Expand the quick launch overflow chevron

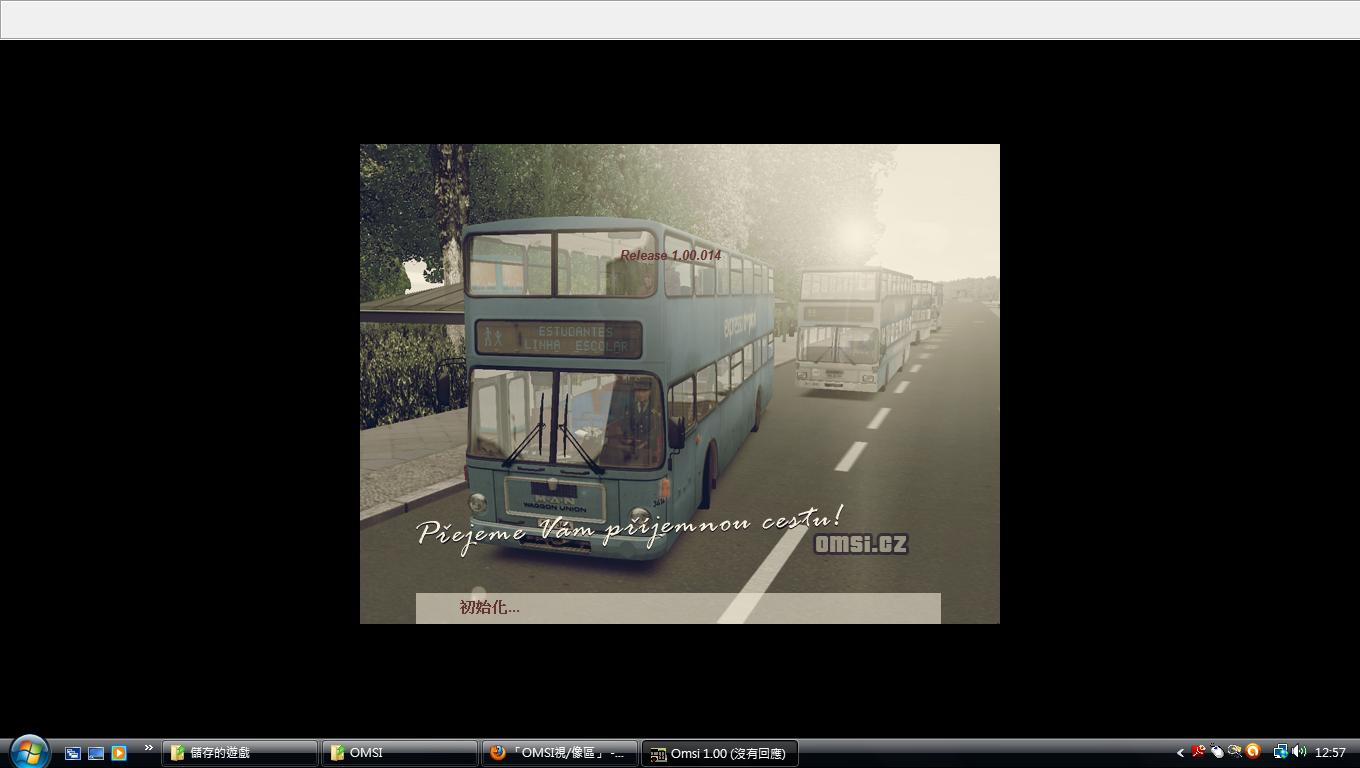coord(148,748)
